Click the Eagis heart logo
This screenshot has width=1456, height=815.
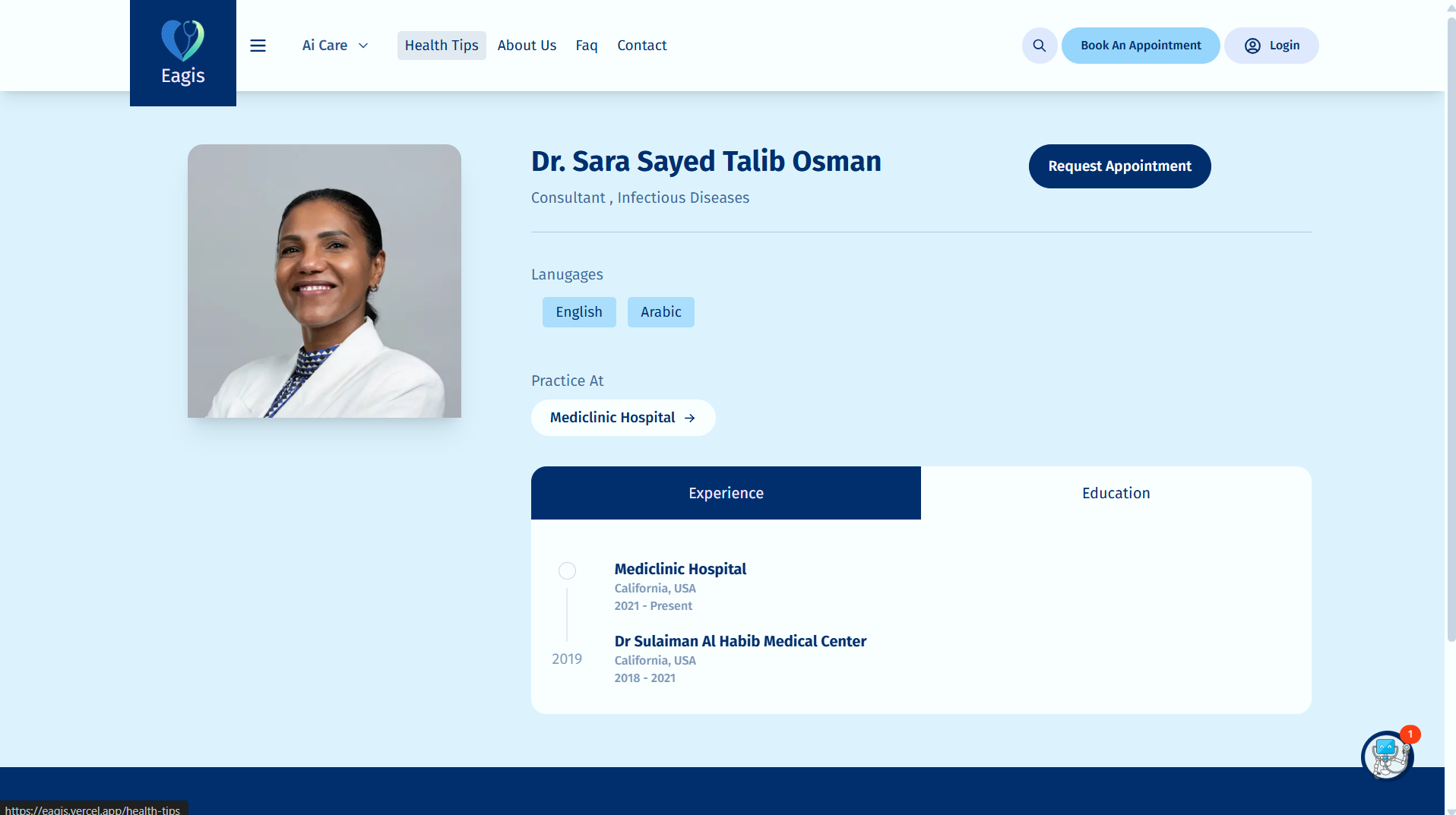click(182, 41)
